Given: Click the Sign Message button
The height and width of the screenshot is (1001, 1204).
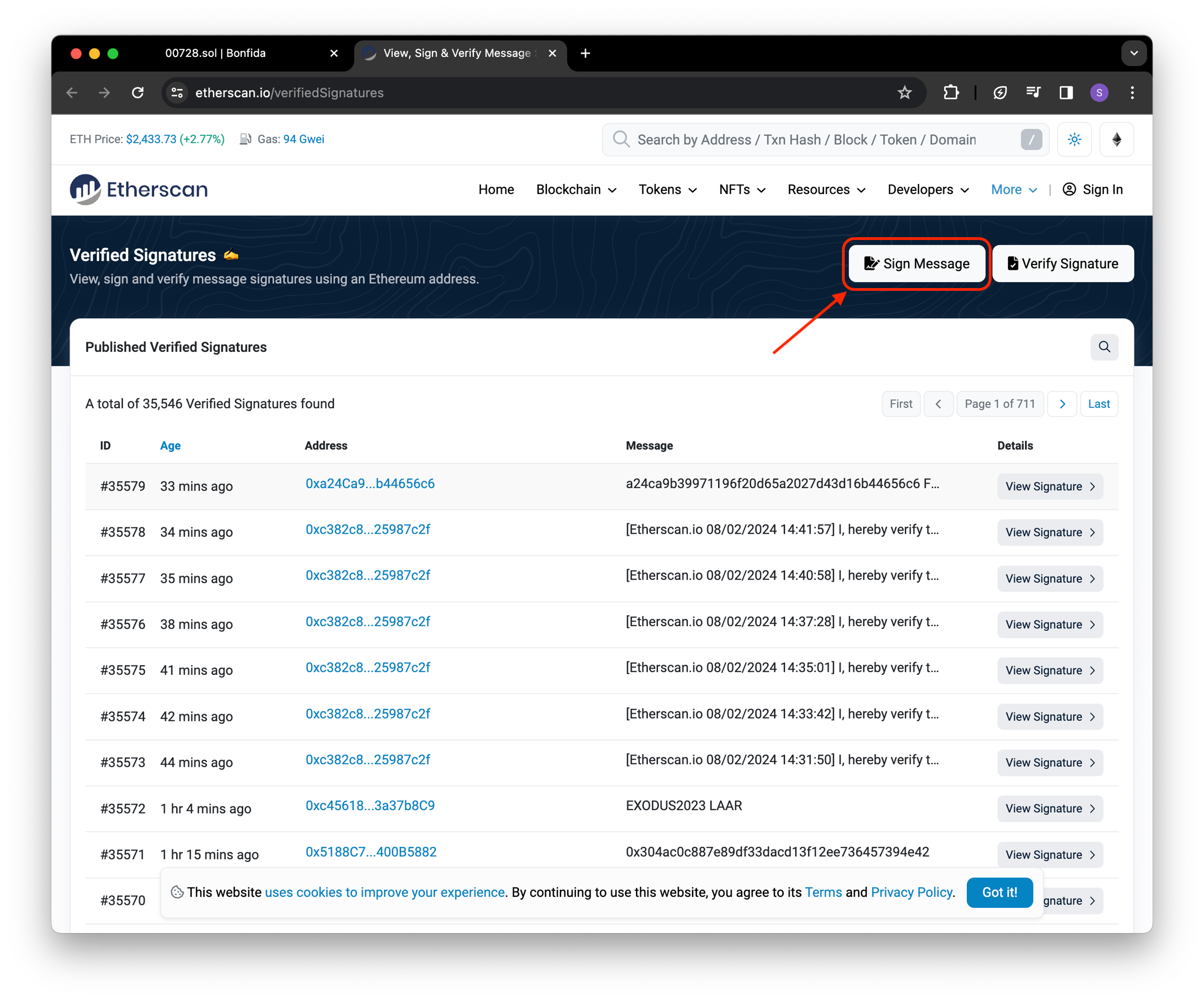Looking at the screenshot, I should [x=916, y=264].
